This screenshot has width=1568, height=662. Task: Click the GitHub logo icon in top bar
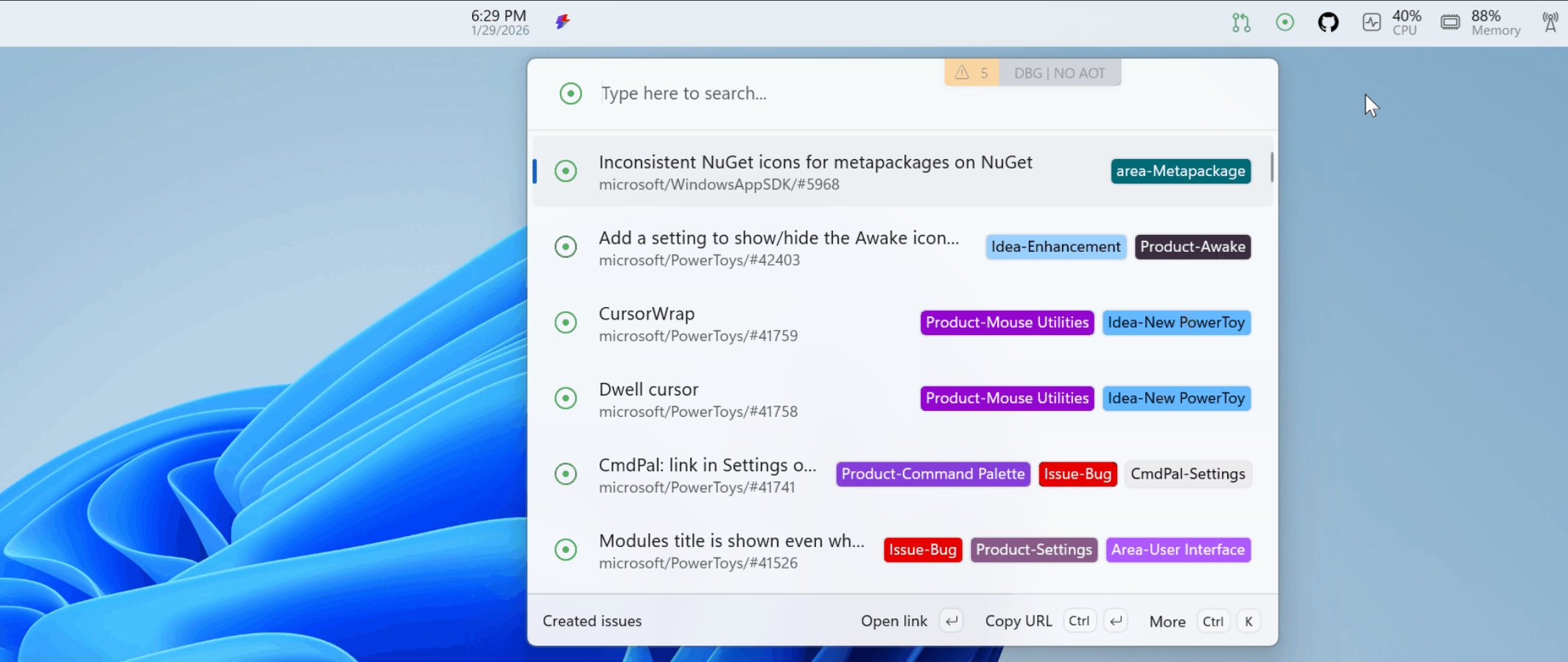tap(1328, 23)
